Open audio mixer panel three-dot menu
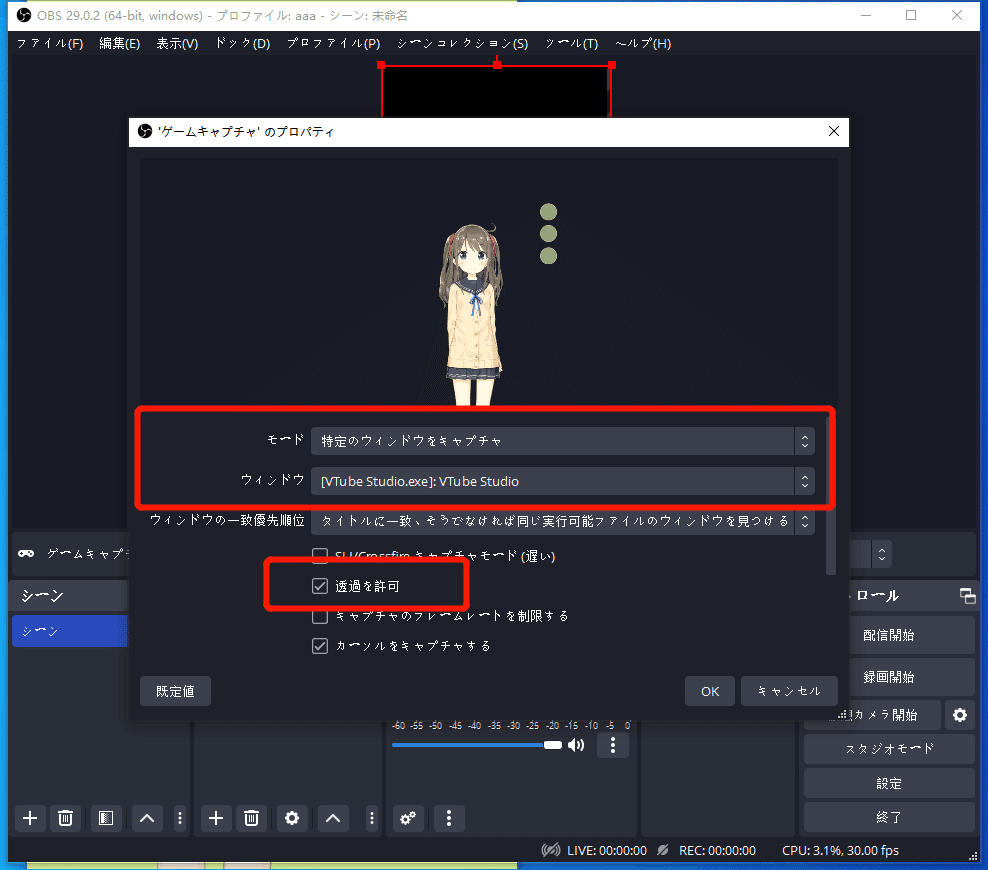Image resolution: width=988 pixels, height=870 pixels. (x=449, y=818)
